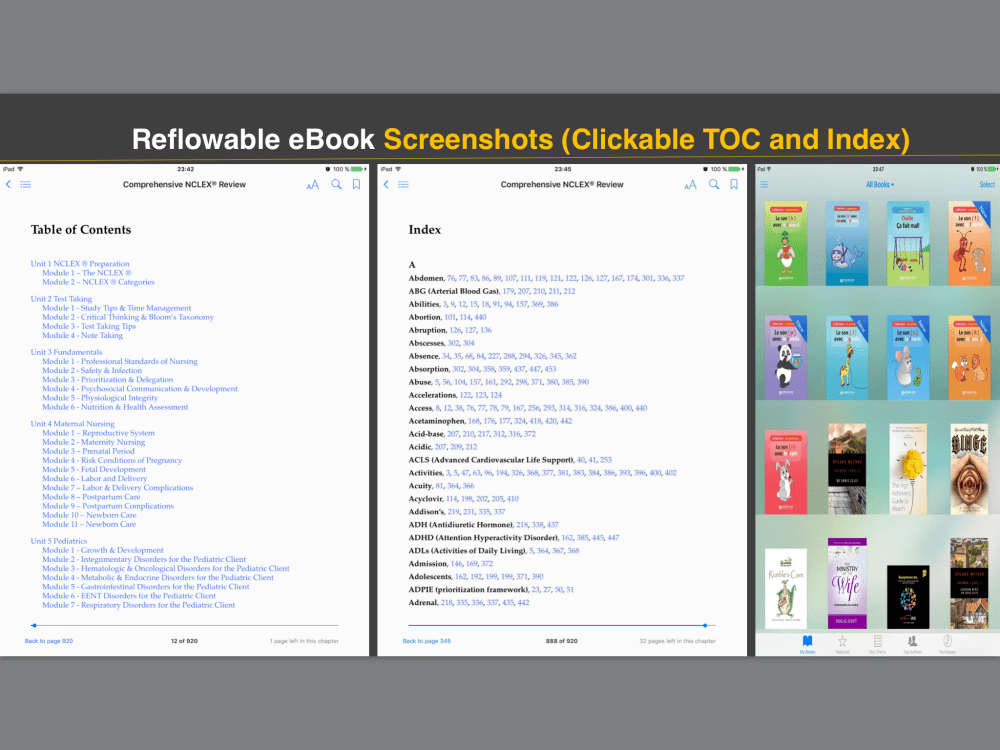The image size is (1000, 750).
Task: Click page 440 in the Abortion index entry
Action: pyautogui.click(x=480, y=317)
